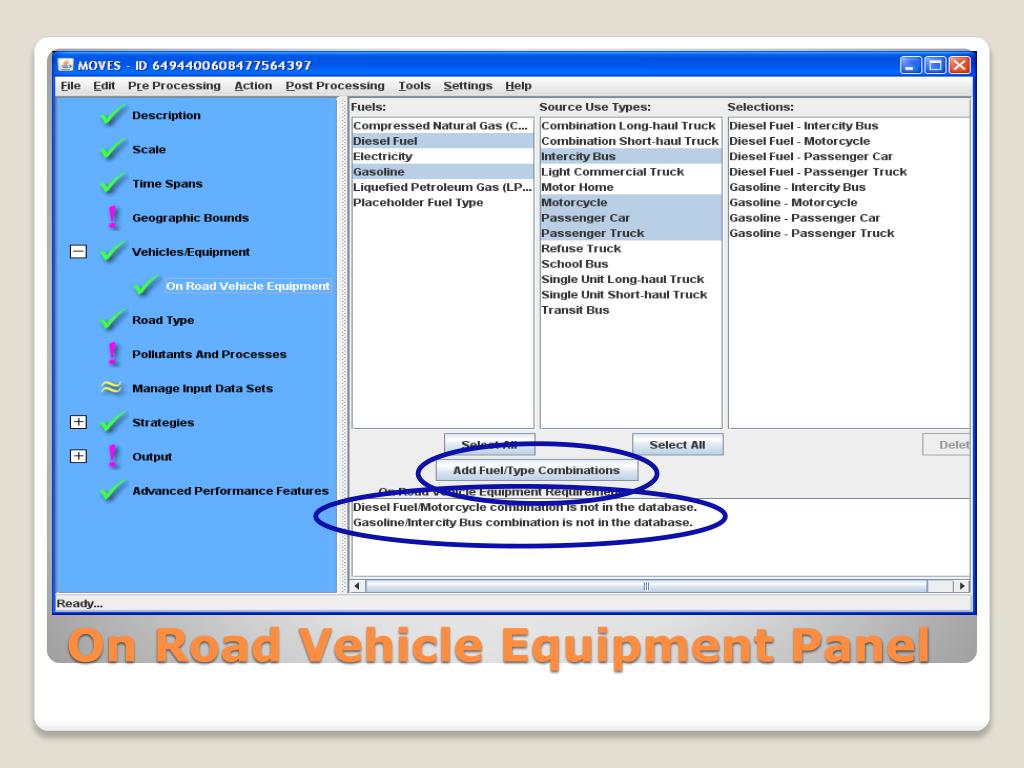This screenshot has width=1024, height=768.
Task: Select Combination Short-haul Truck source type
Action: (631, 141)
